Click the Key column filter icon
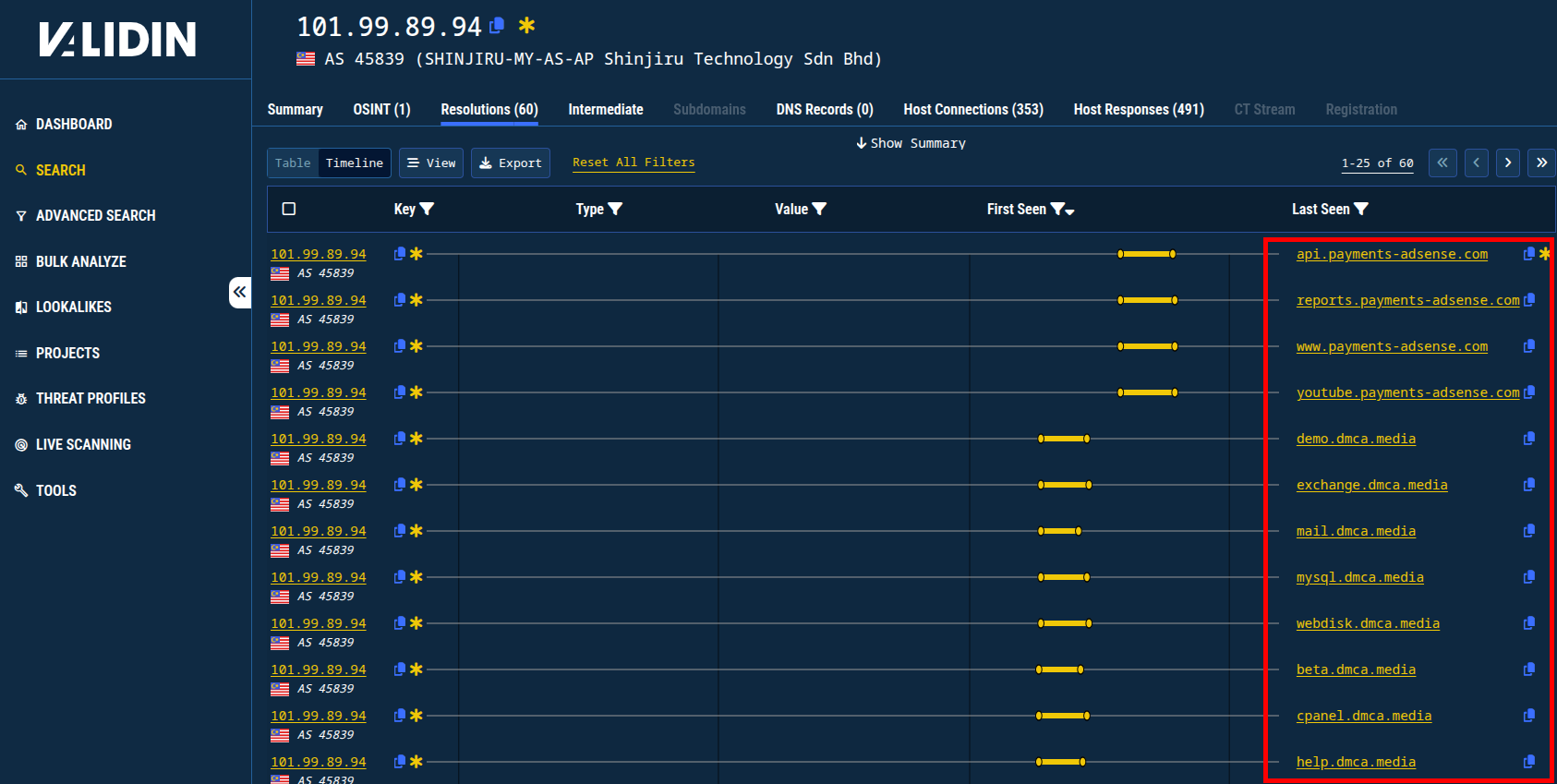 click(x=427, y=210)
